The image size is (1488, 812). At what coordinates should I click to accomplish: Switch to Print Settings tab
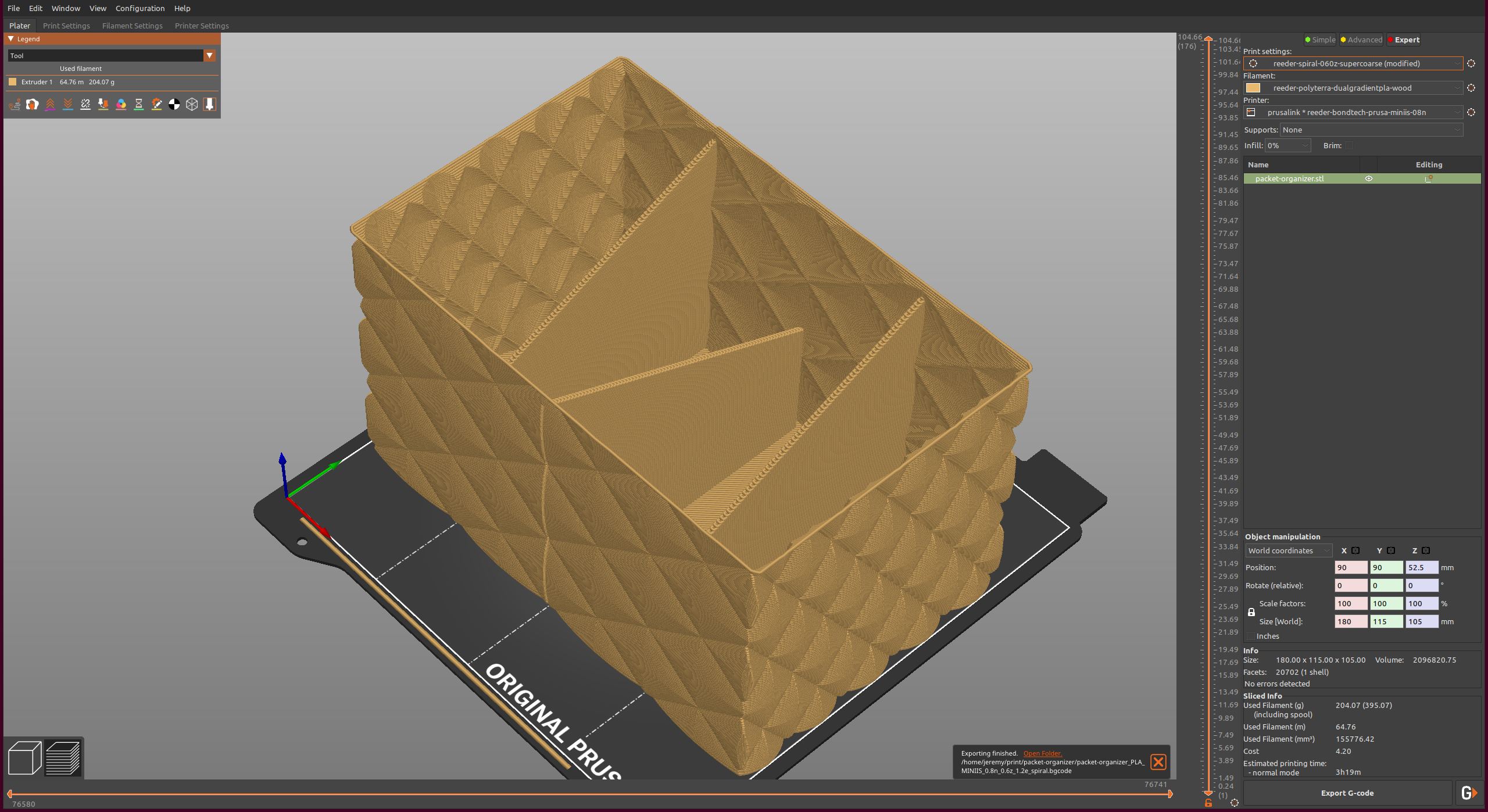(66, 26)
